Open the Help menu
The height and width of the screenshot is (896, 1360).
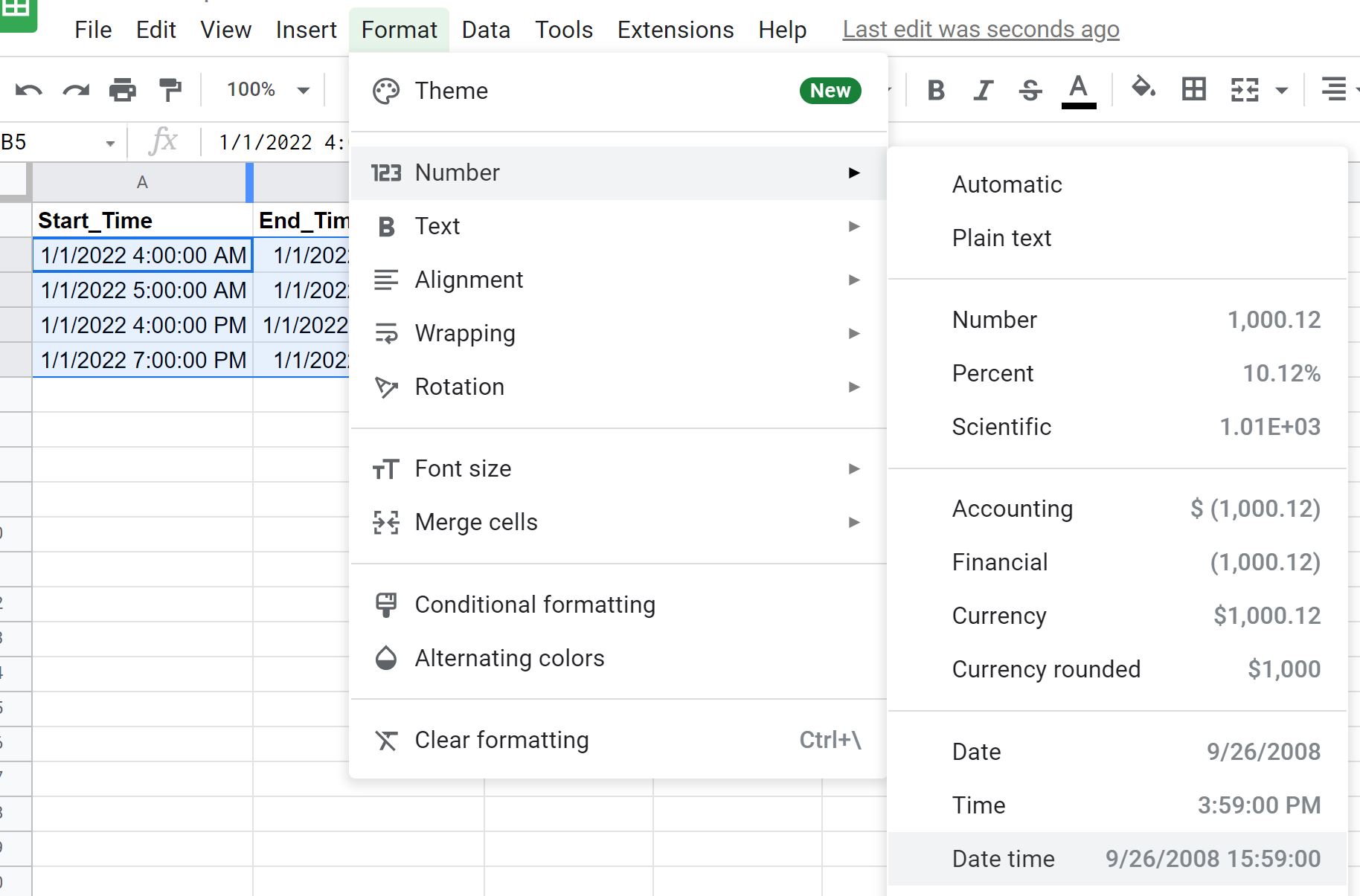(782, 30)
